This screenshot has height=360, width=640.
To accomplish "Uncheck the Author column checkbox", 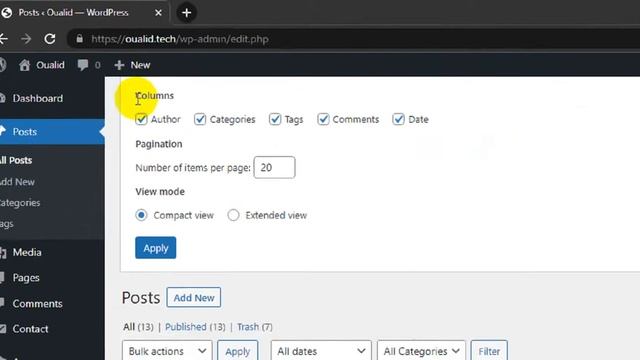I will [141, 119].
